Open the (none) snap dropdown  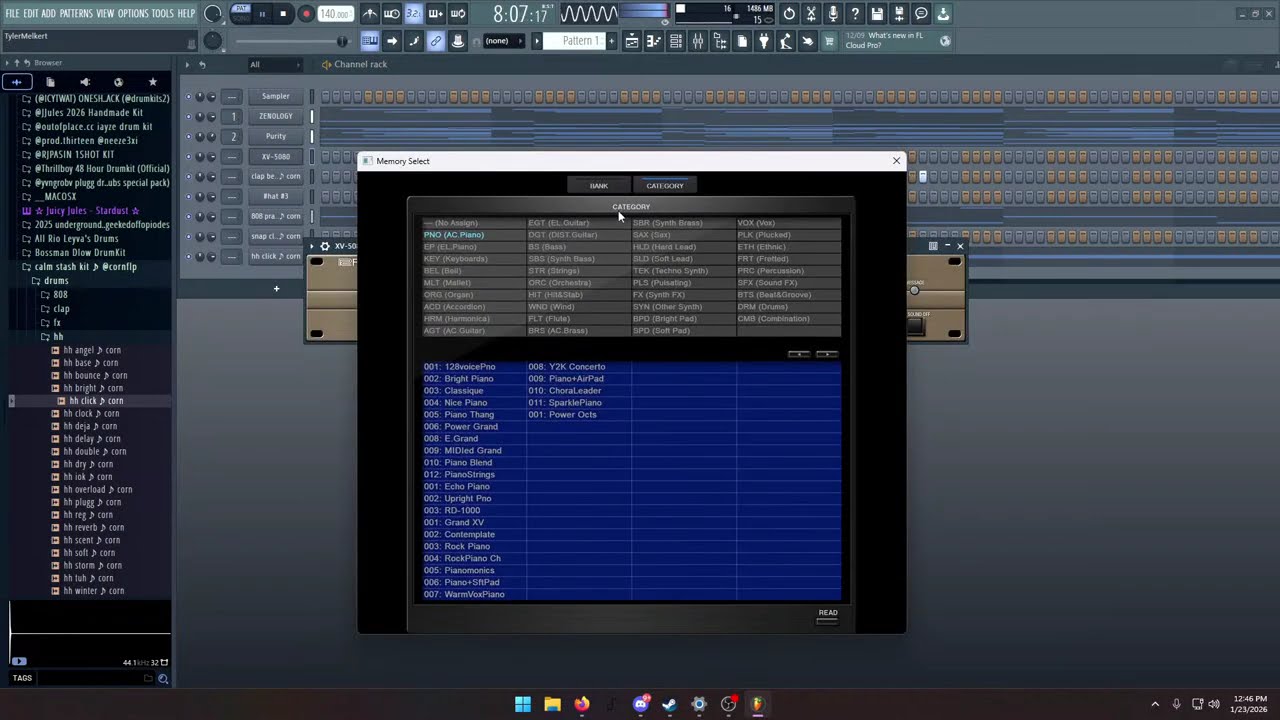(504, 41)
